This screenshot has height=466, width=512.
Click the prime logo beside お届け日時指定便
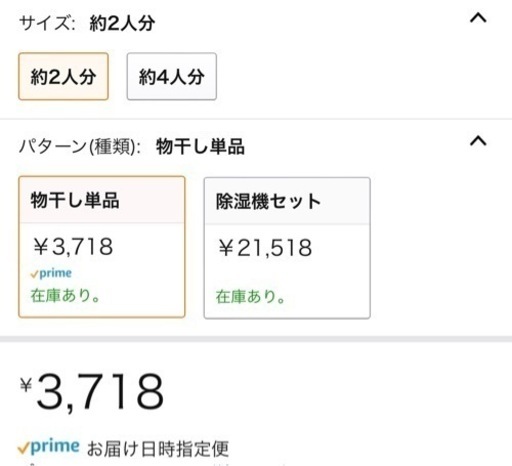(x=49, y=446)
